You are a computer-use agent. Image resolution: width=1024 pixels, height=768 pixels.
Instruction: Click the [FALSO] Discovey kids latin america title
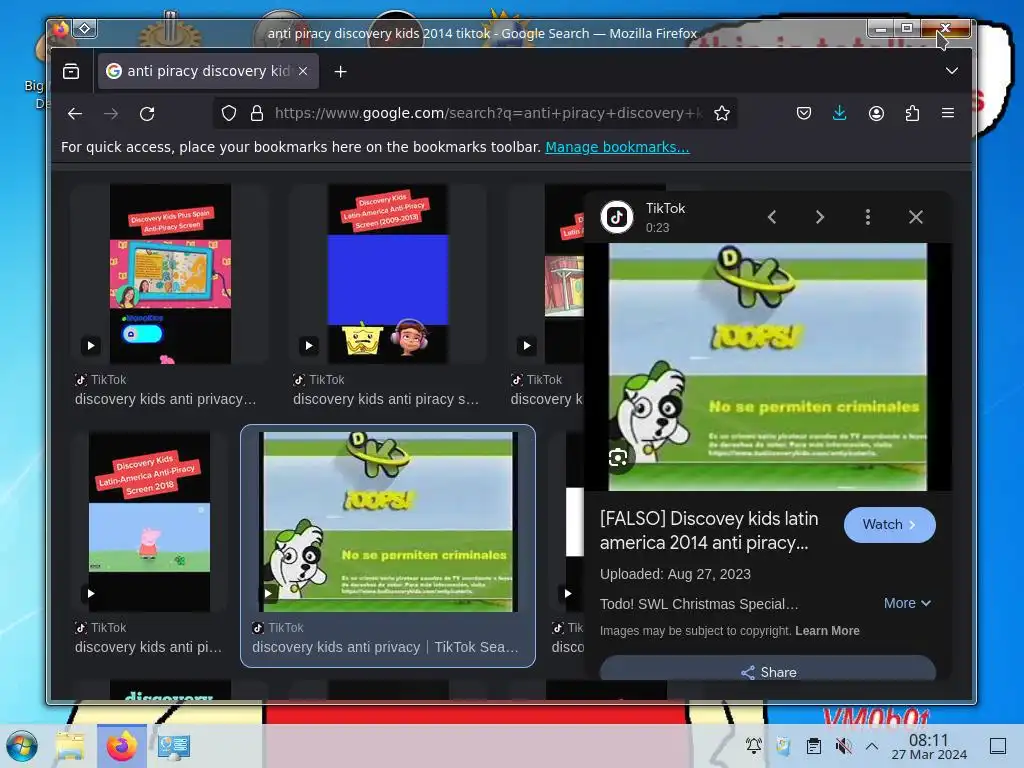pos(709,530)
